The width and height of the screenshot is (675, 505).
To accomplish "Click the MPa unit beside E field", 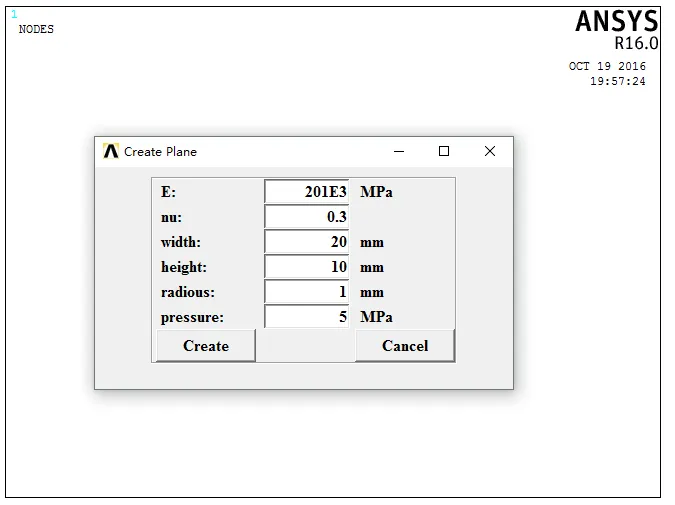I will [x=376, y=192].
